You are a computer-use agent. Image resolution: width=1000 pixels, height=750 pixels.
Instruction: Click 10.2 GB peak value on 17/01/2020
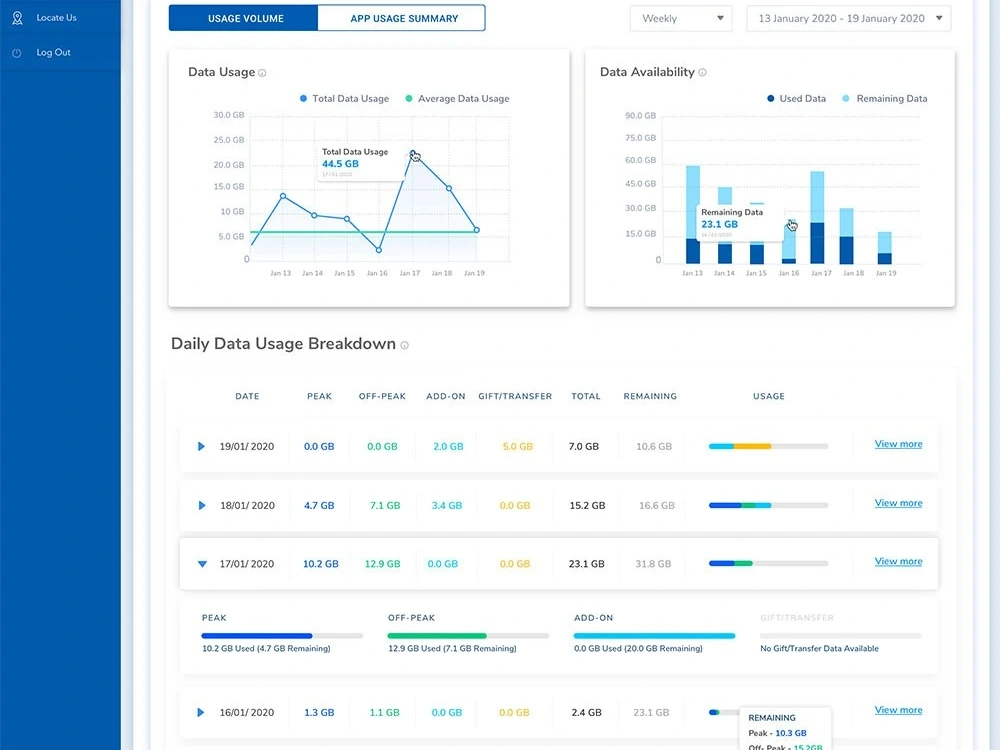(321, 564)
